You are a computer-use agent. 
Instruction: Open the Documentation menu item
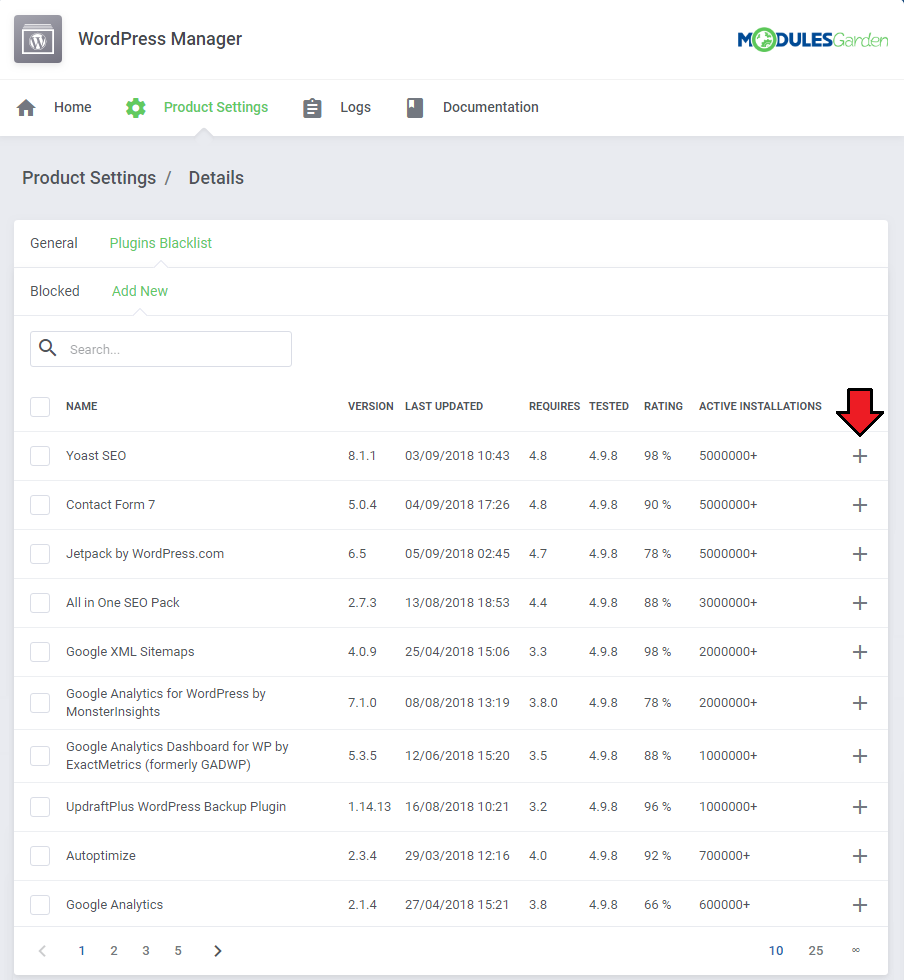click(491, 108)
